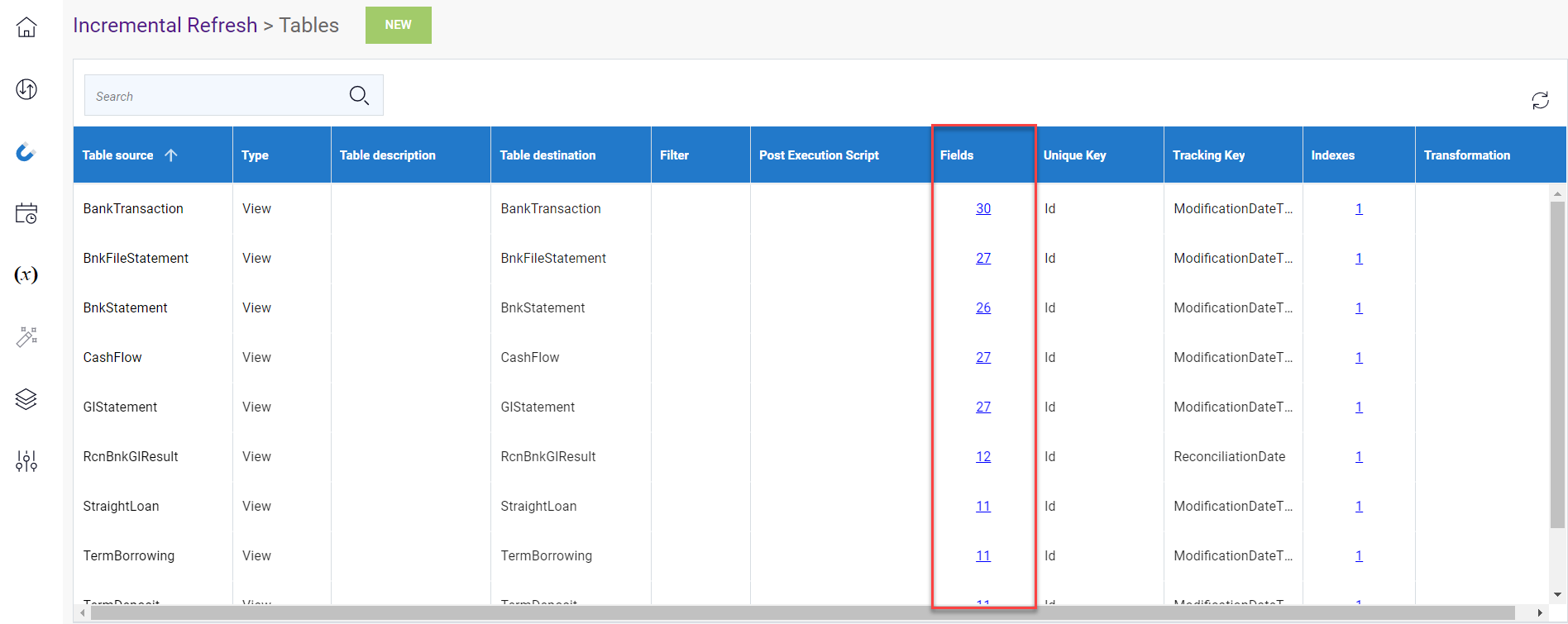The height and width of the screenshot is (624, 1568).
Task: Click the magic wand sidebar icon
Action: (26, 337)
